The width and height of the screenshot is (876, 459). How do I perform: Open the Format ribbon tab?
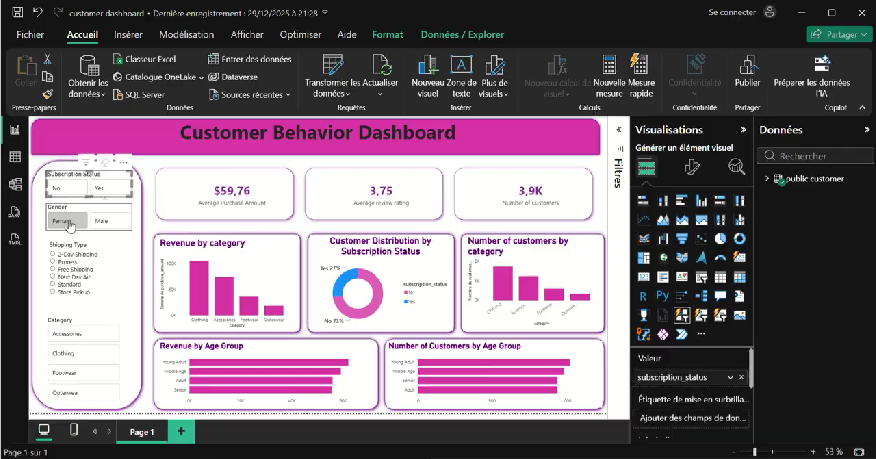point(387,35)
